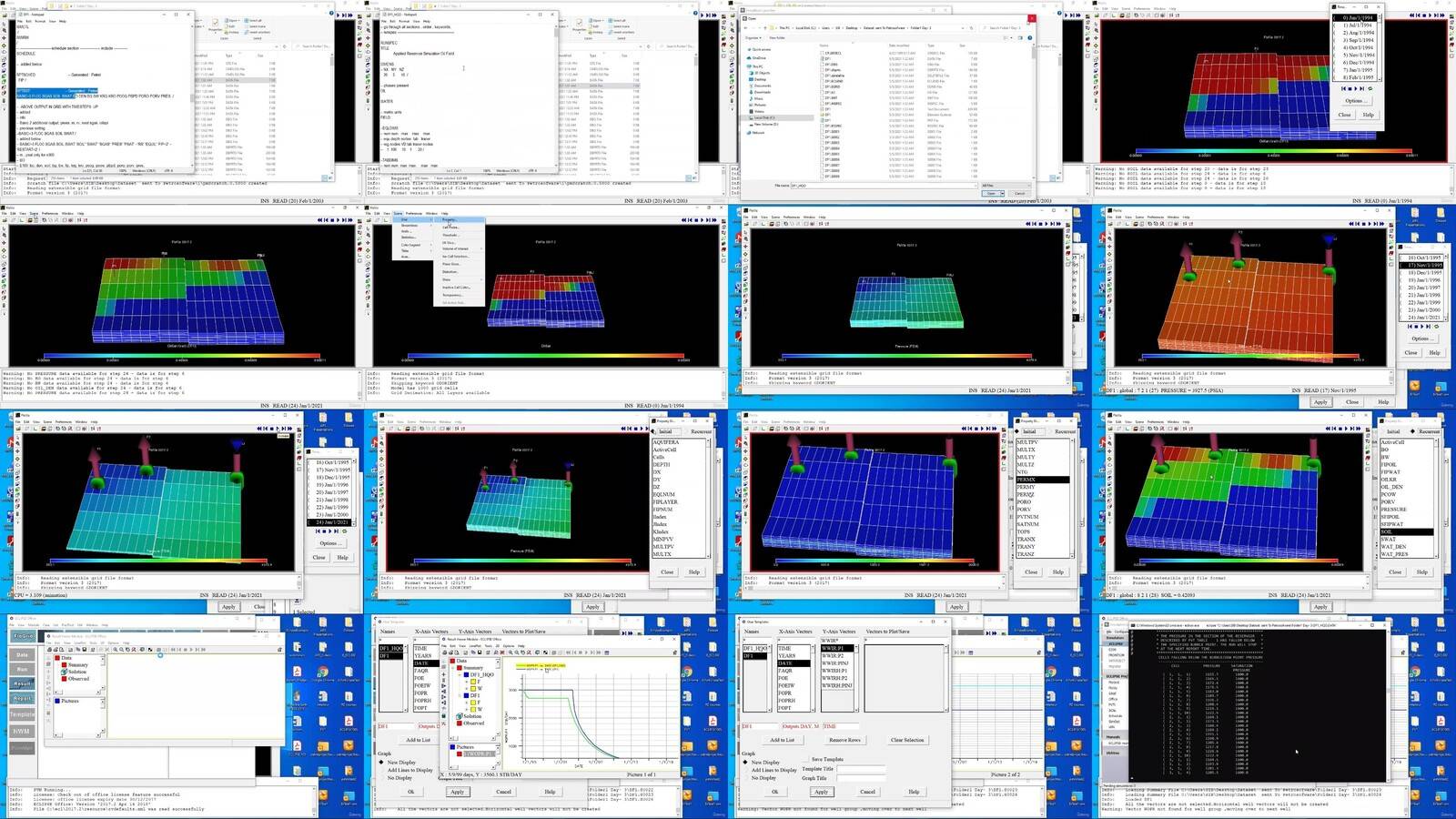This screenshot has height=819, width=1456.
Task: Open the Report module from ECLIPSE Office launcher
Action: 22,698
